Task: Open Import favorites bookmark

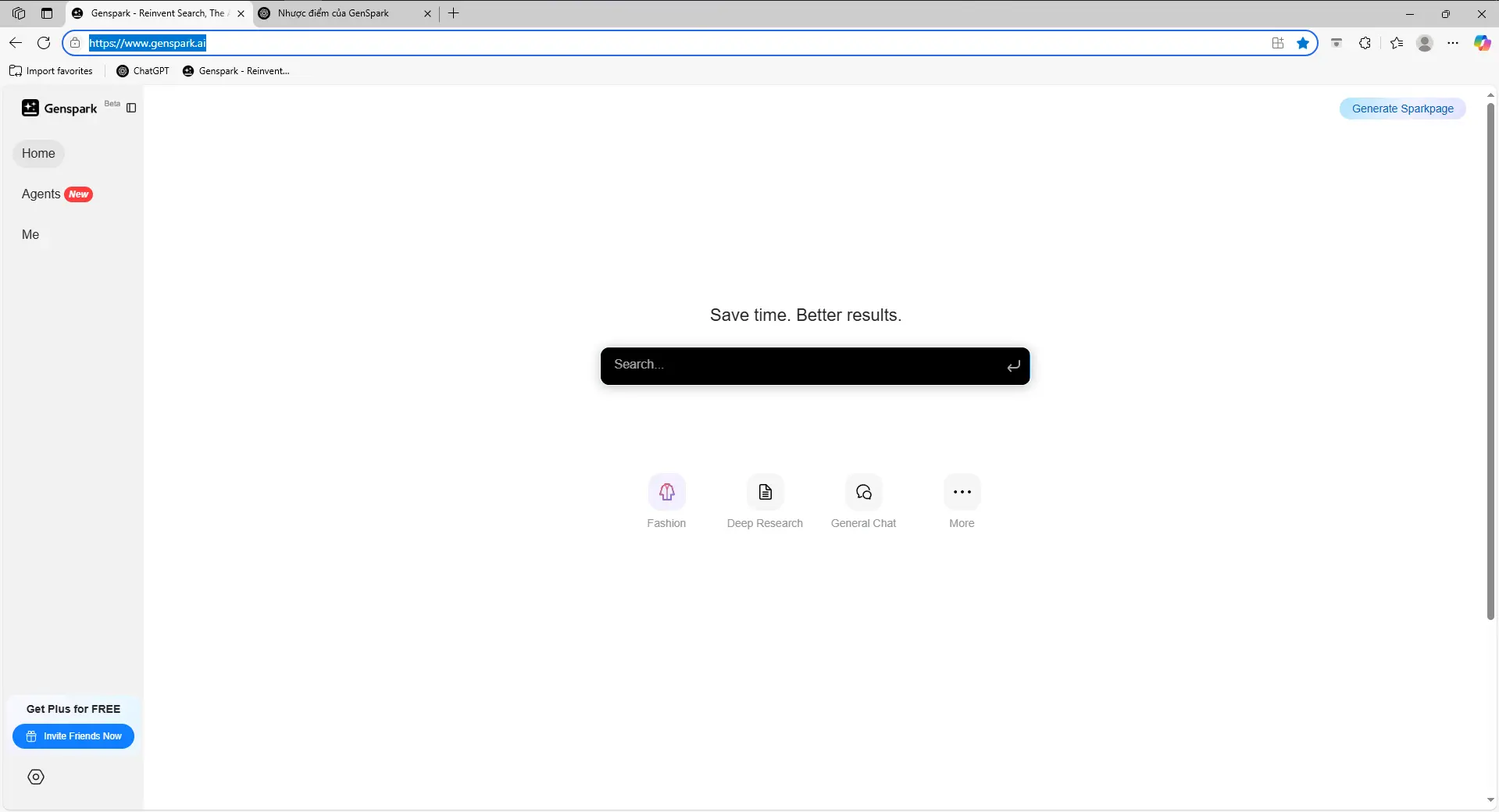Action: [51, 71]
